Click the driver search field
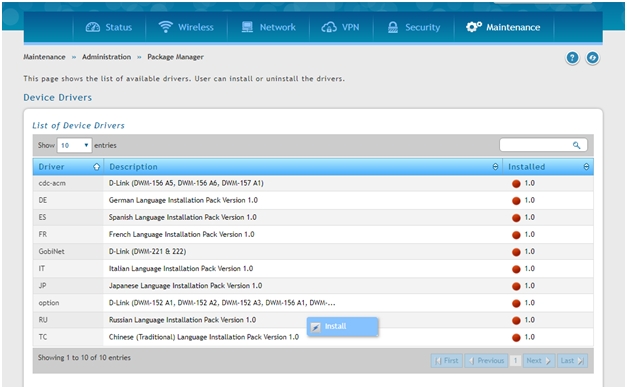627x389 pixels. click(543, 145)
